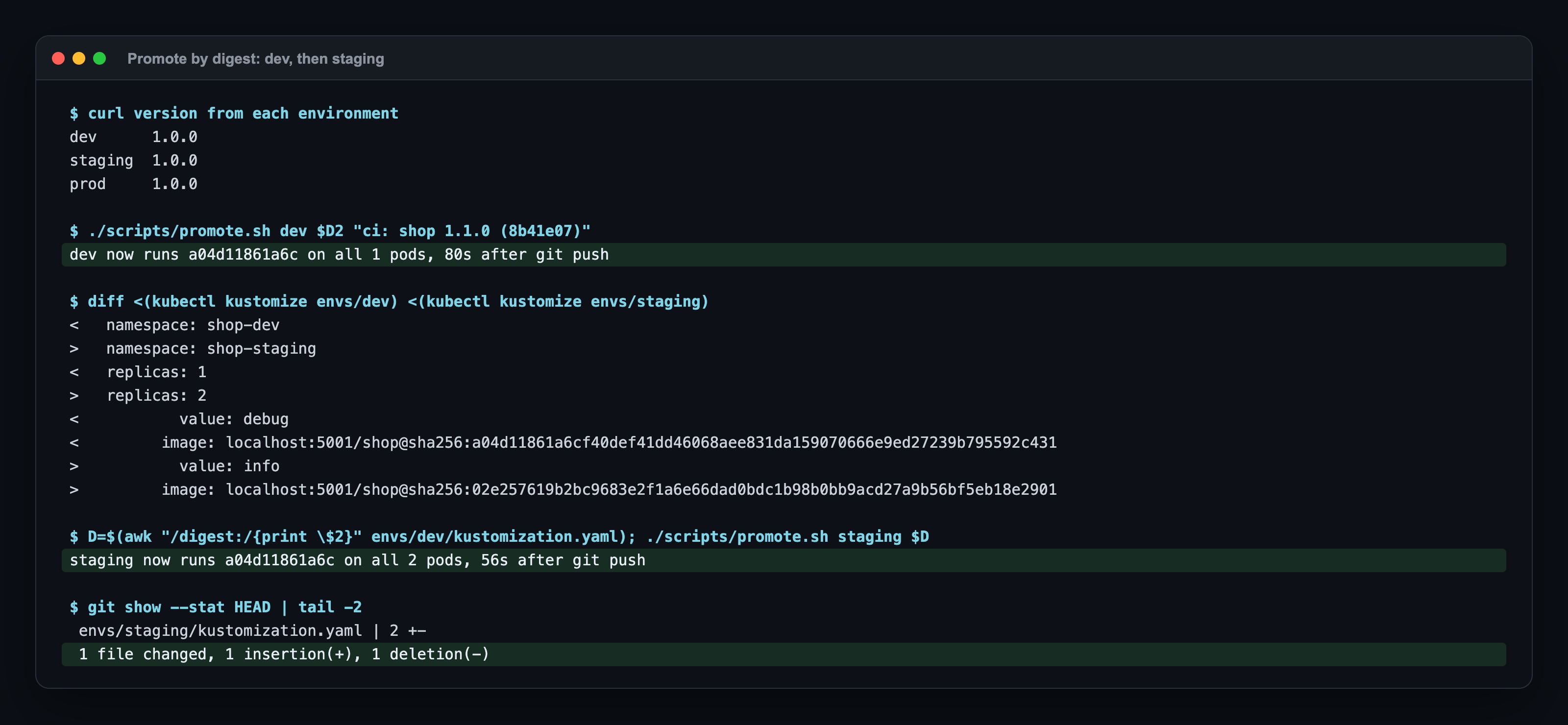Click the 'staging 1.0.0' version line
This screenshot has width=1568, height=725.
click(x=133, y=161)
